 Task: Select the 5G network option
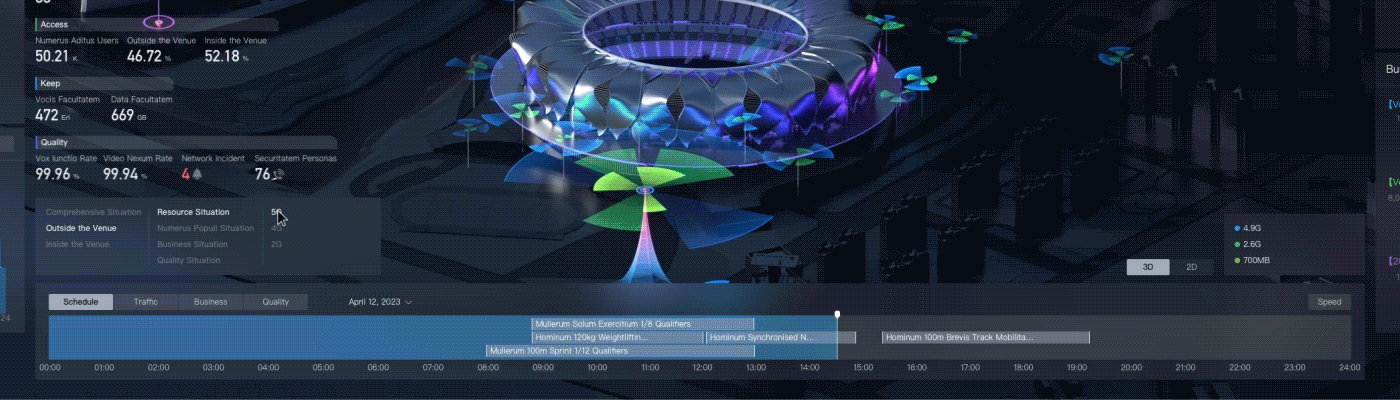click(x=276, y=212)
